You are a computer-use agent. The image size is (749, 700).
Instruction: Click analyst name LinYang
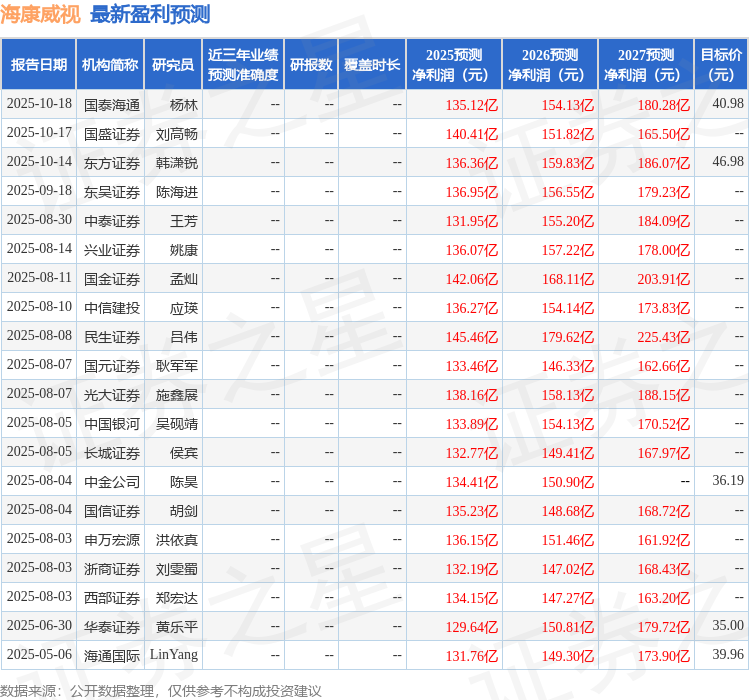coord(174,654)
